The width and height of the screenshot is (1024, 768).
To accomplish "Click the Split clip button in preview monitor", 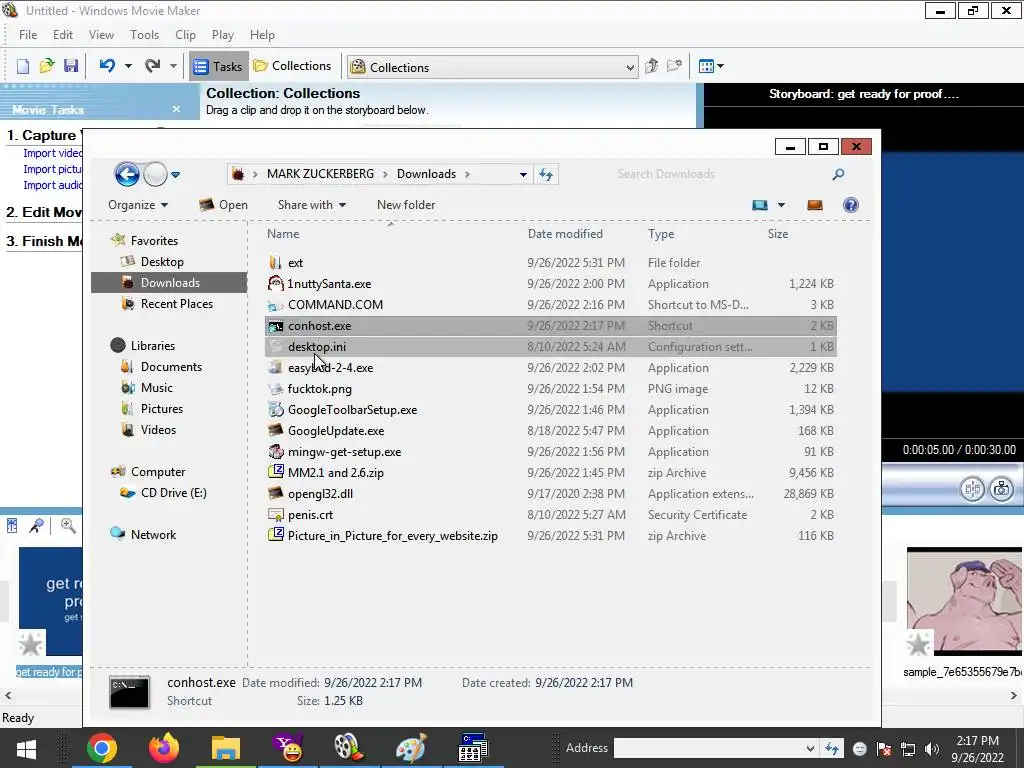I will pos(972,489).
